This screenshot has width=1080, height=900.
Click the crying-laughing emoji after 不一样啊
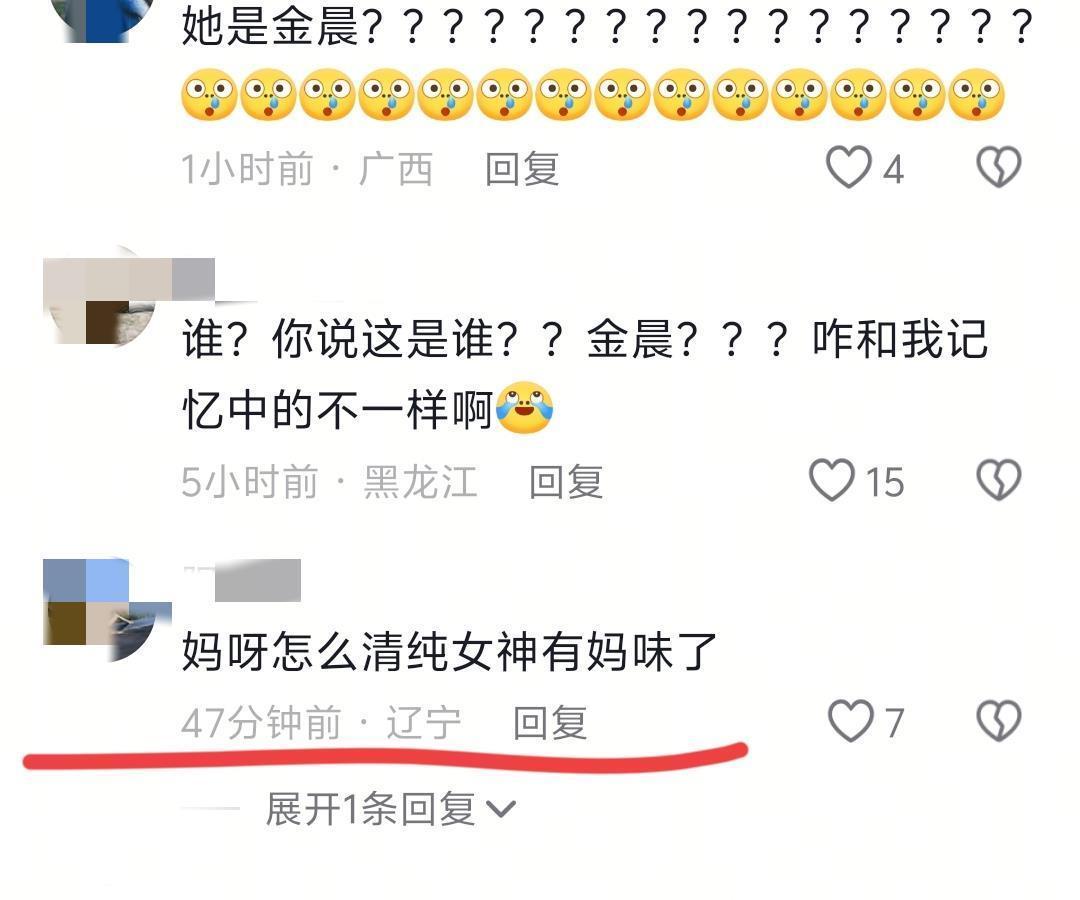coord(524,408)
